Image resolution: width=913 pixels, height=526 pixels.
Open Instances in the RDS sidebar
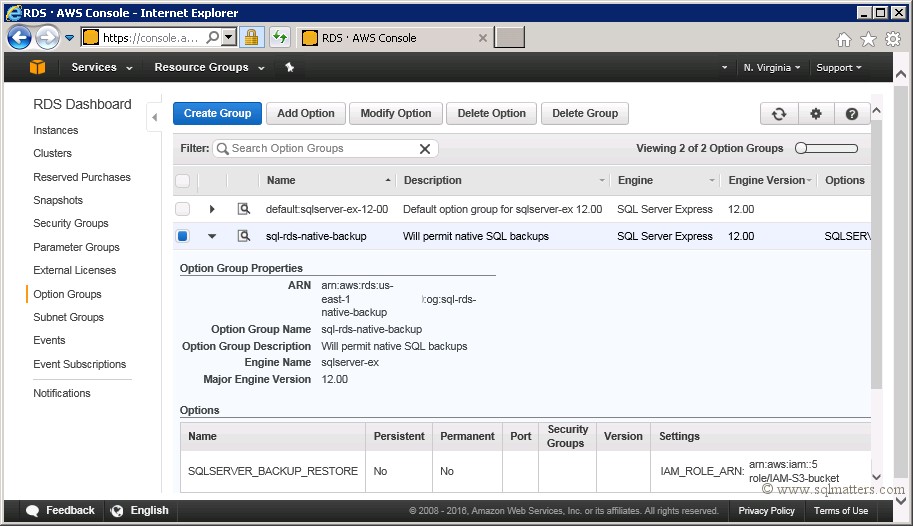(x=55, y=130)
